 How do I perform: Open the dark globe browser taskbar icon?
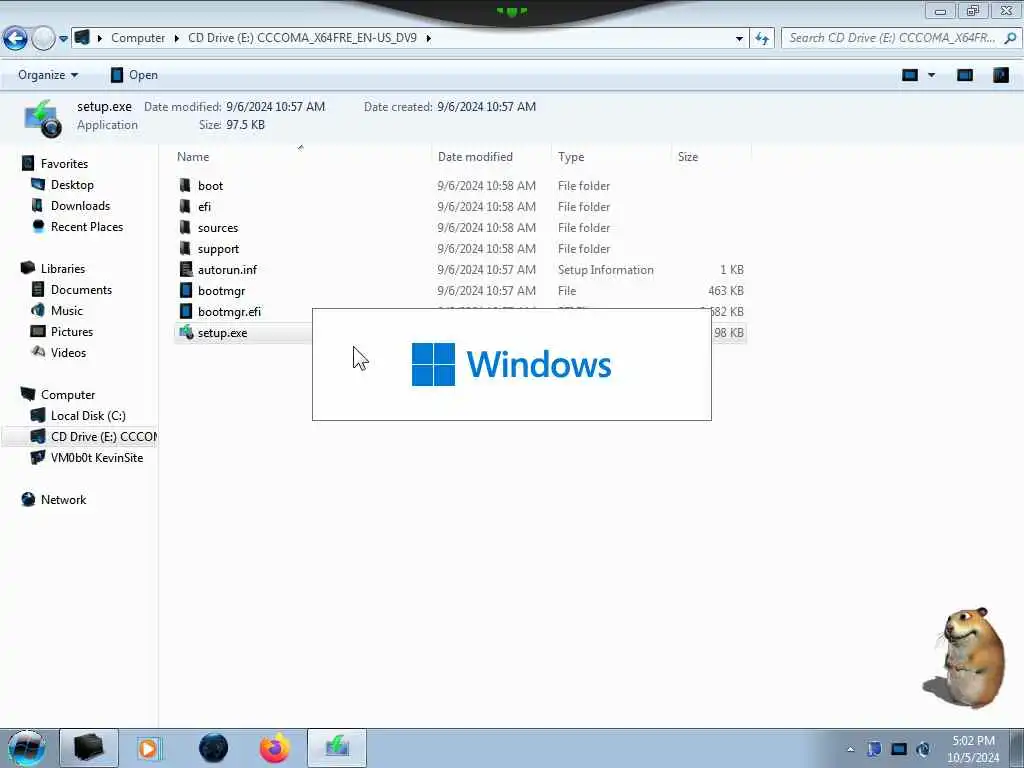click(x=213, y=748)
